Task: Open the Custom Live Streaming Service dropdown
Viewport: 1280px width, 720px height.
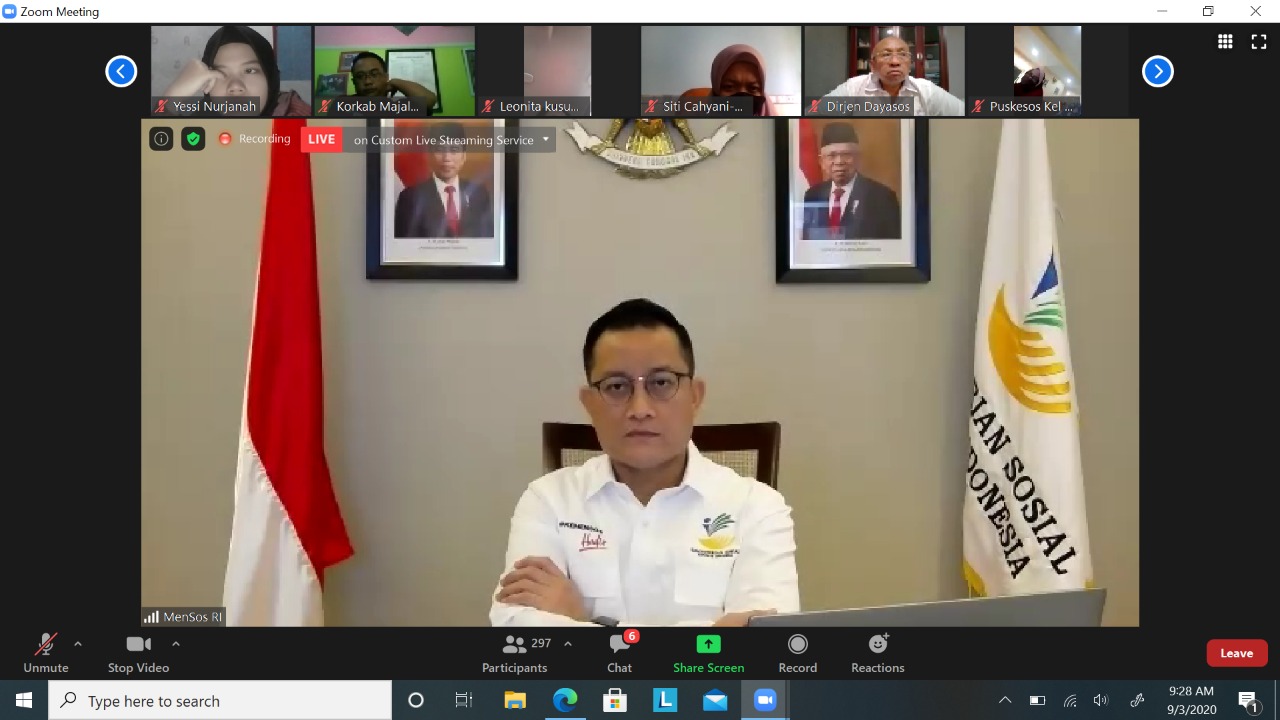Action: (545, 139)
